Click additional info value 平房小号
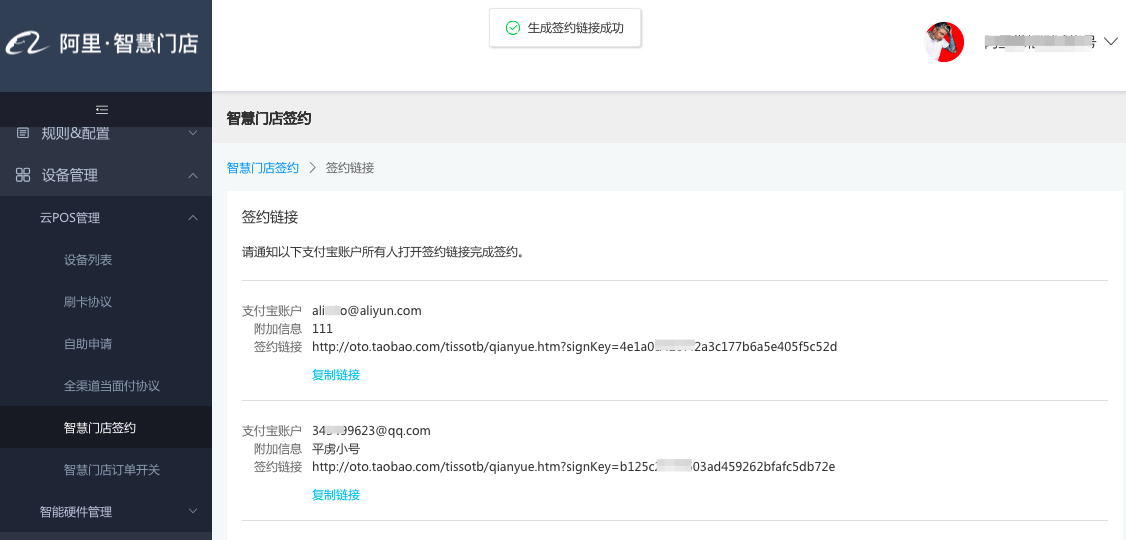Viewport: 1126px width, 540px height. point(336,449)
